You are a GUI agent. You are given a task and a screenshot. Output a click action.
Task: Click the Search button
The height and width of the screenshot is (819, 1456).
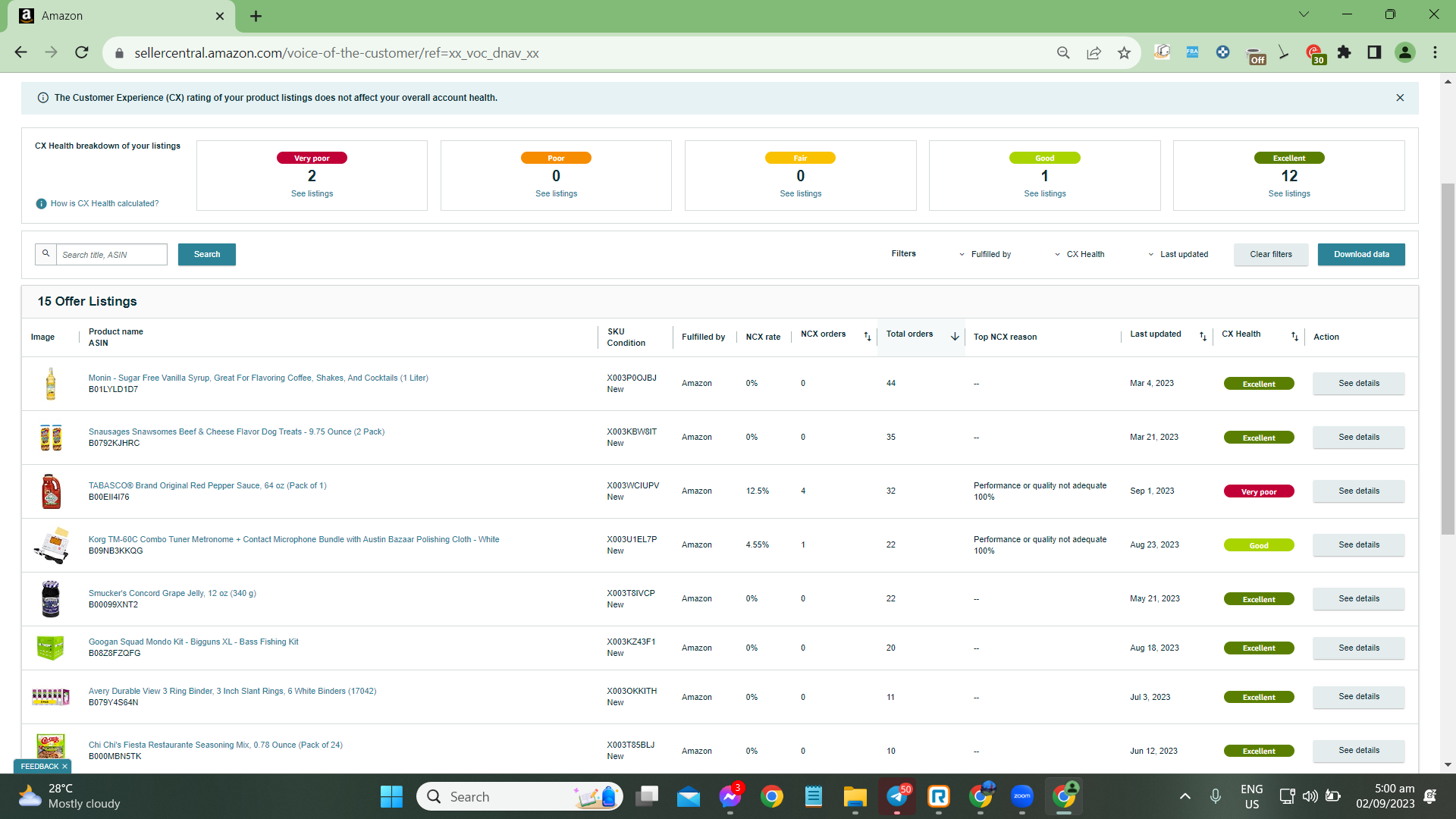(x=207, y=254)
